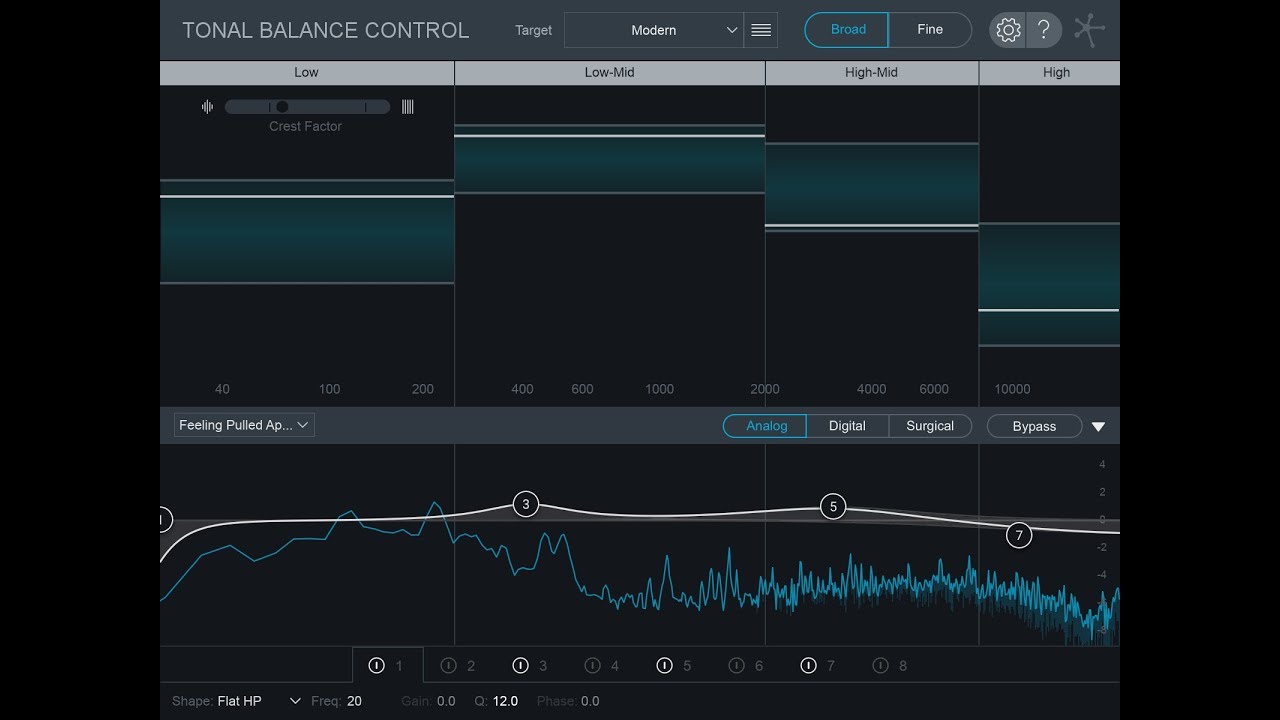Click the iZotope logo icon
The width and height of the screenshot is (1280, 720).
pyautogui.click(x=1089, y=30)
